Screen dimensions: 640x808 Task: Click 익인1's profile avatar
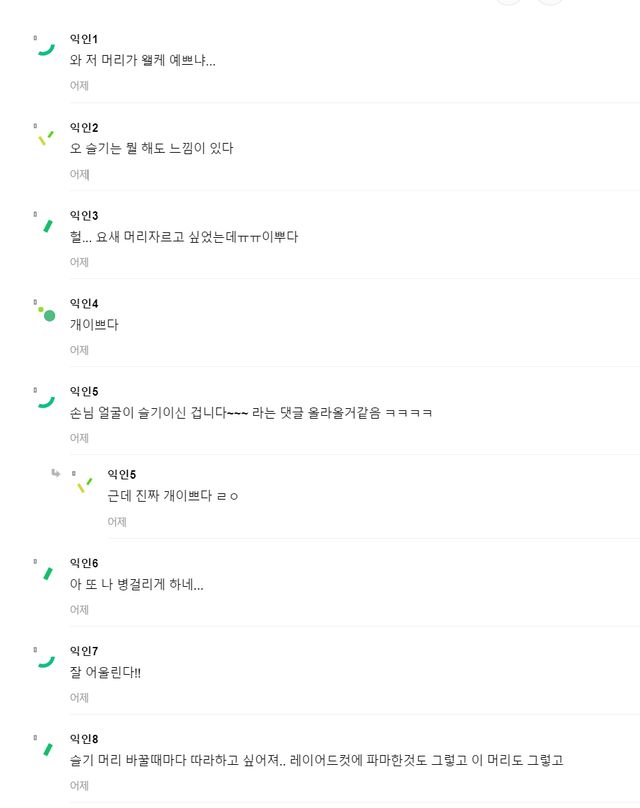tap(44, 47)
